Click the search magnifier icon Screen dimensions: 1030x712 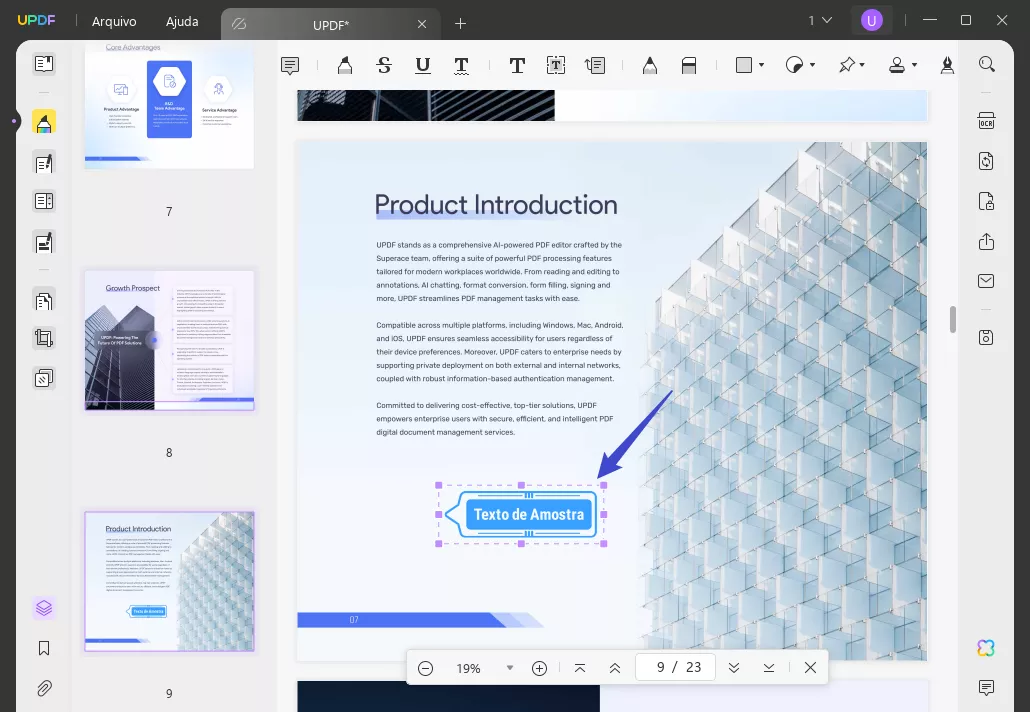[x=986, y=65]
